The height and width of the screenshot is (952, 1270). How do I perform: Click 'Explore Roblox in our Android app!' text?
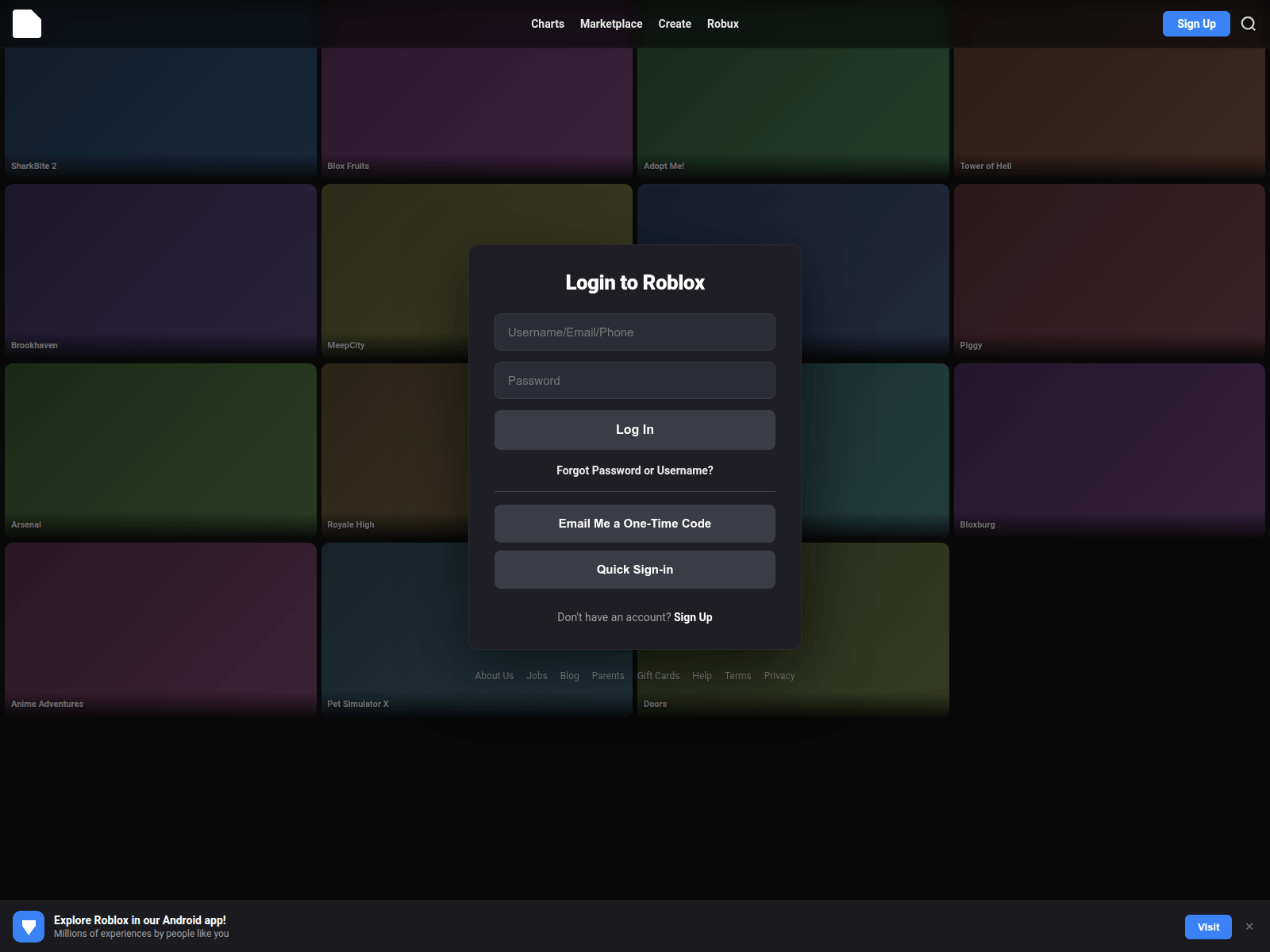point(140,920)
